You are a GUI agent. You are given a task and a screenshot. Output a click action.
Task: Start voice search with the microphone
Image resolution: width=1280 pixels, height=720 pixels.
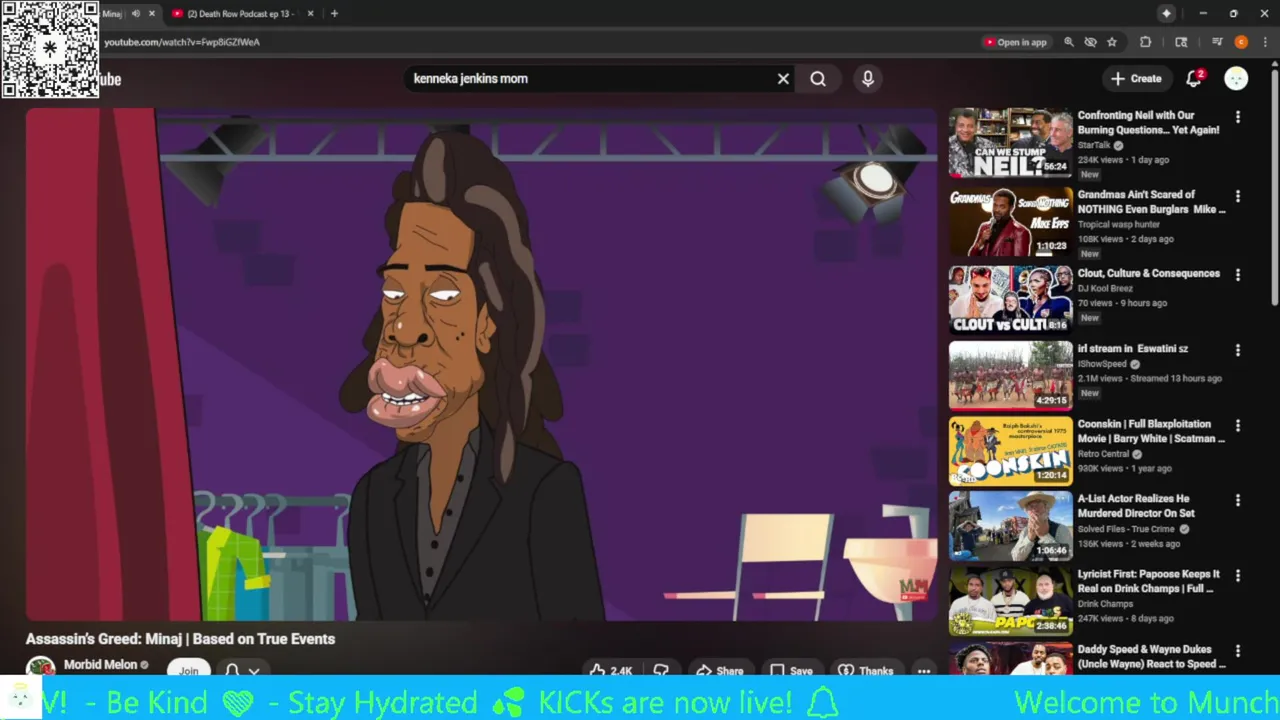[868, 78]
